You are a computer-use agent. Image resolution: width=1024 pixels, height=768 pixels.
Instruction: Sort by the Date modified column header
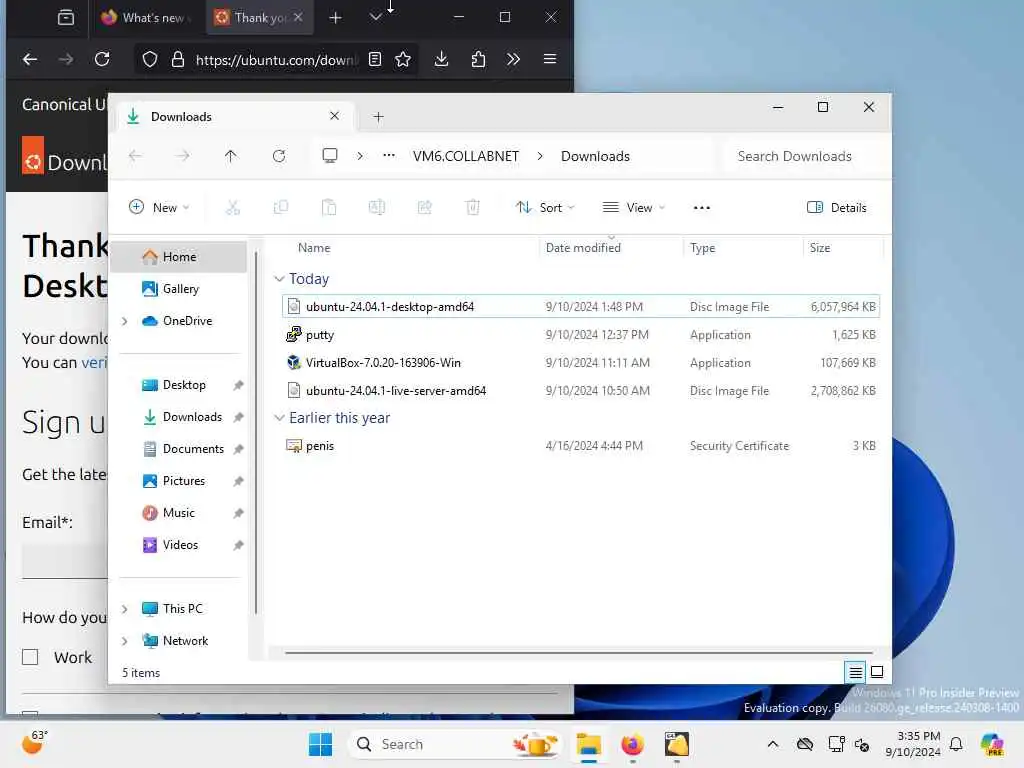[x=583, y=248]
